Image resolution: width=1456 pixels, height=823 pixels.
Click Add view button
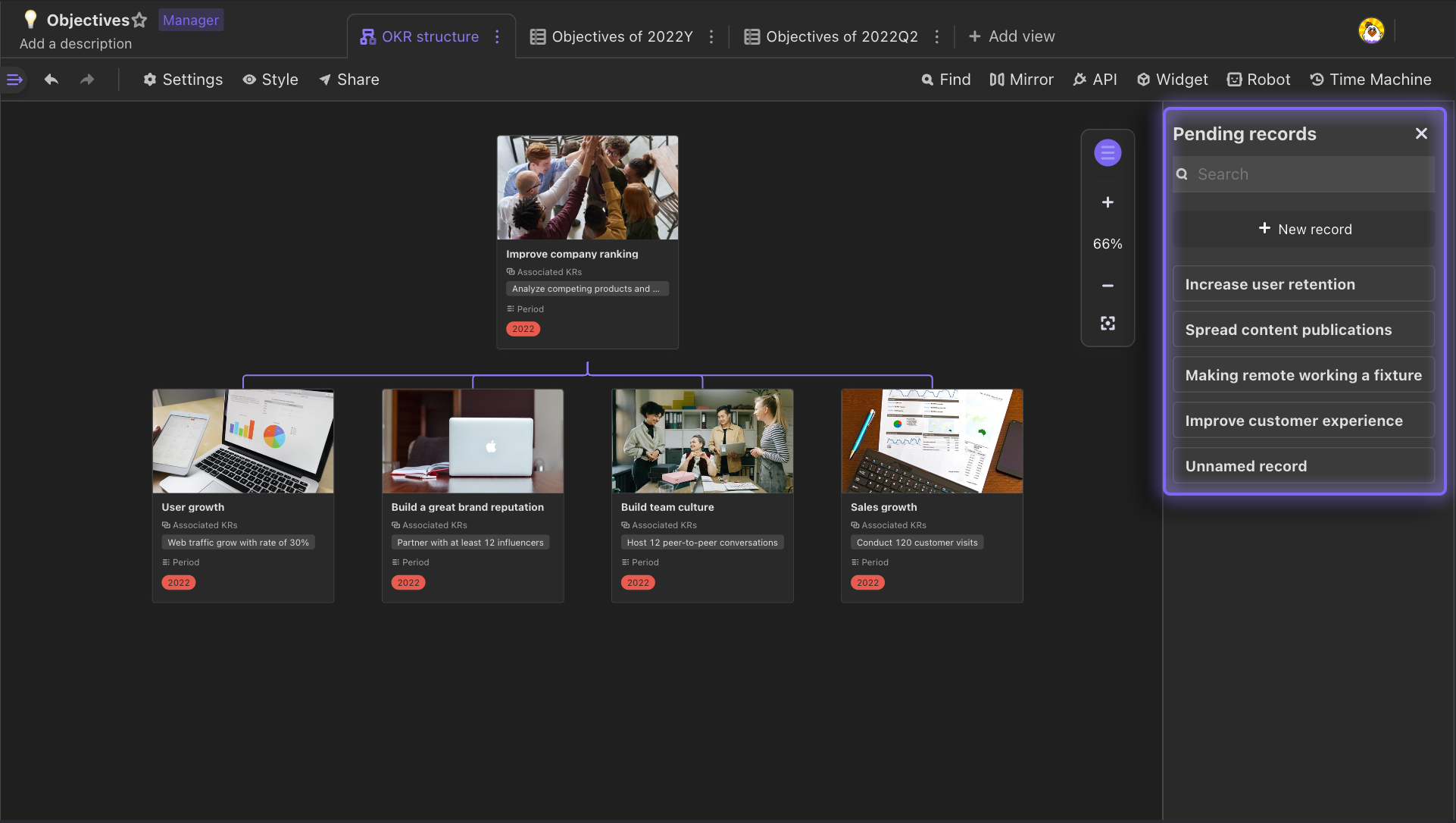[x=1011, y=36]
